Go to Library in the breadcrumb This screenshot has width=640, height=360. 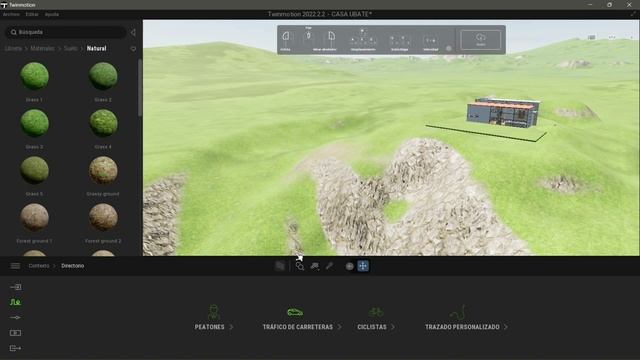[13, 48]
